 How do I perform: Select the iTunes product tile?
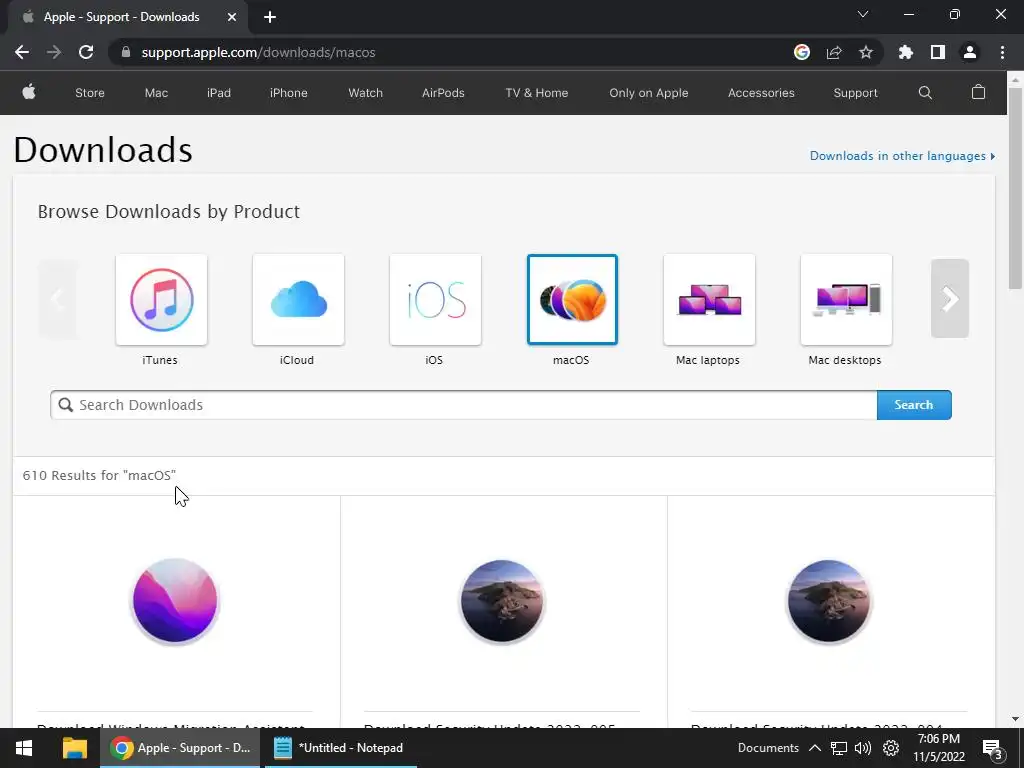pyautogui.click(x=161, y=300)
